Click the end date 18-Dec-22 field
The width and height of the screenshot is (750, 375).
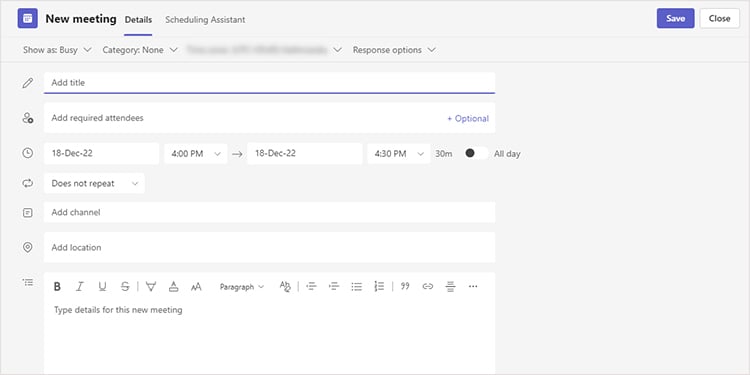pos(305,154)
